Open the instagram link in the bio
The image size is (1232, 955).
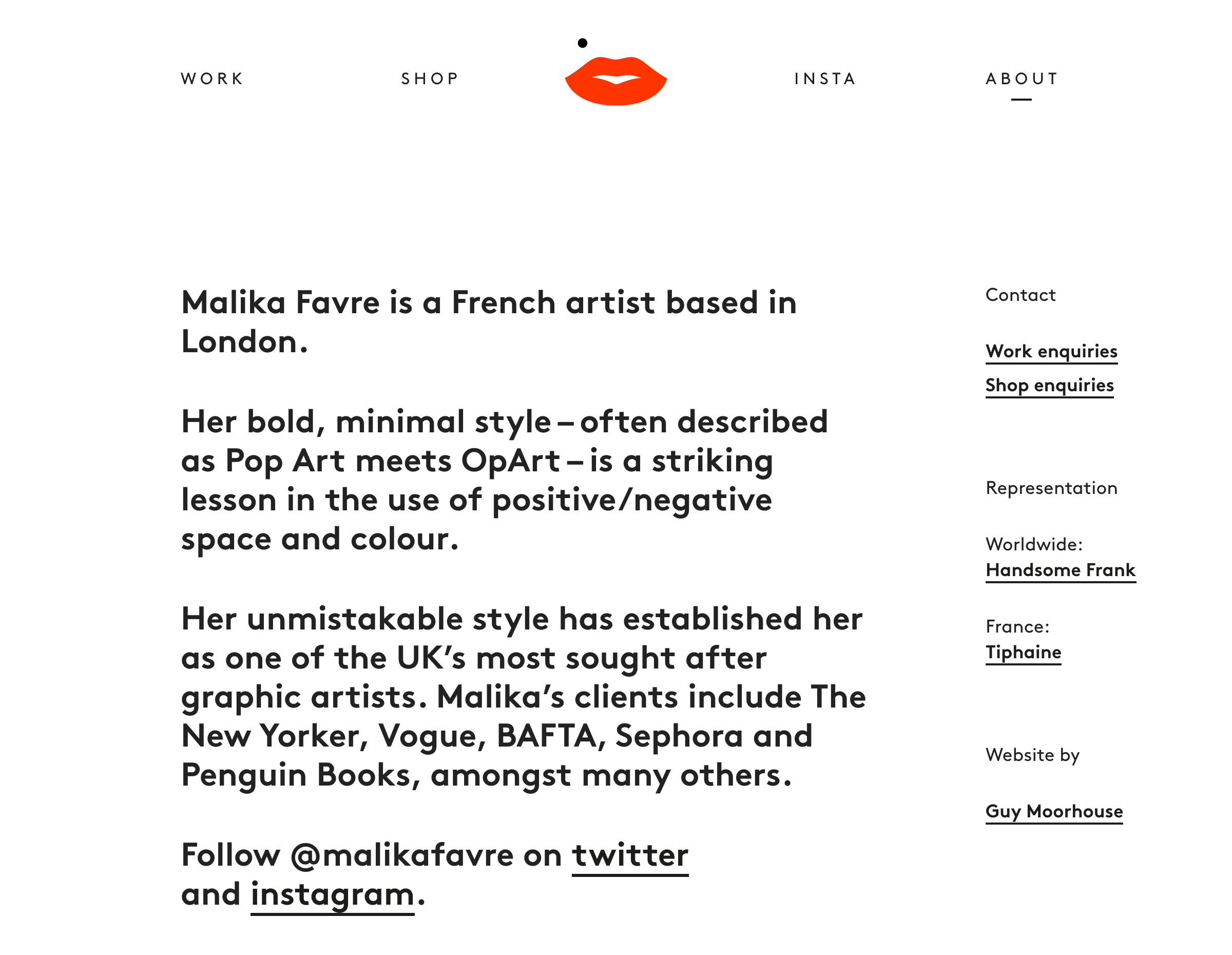[x=332, y=894]
